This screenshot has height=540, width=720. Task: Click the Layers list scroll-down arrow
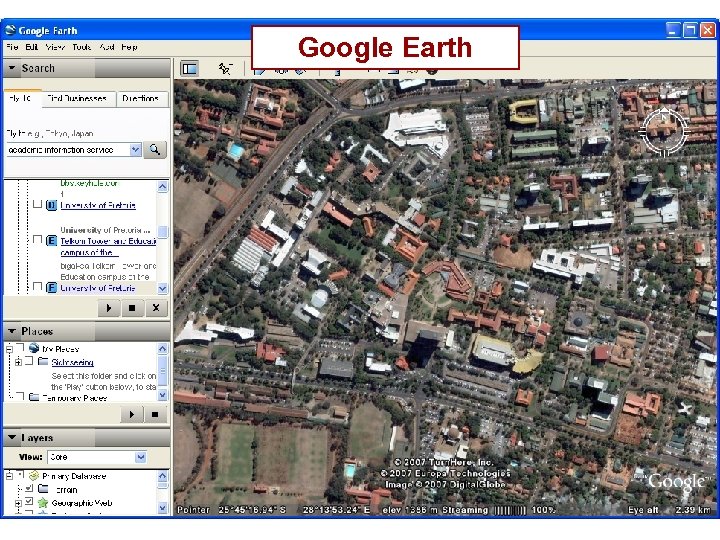pyautogui.click(x=163, y=508)
